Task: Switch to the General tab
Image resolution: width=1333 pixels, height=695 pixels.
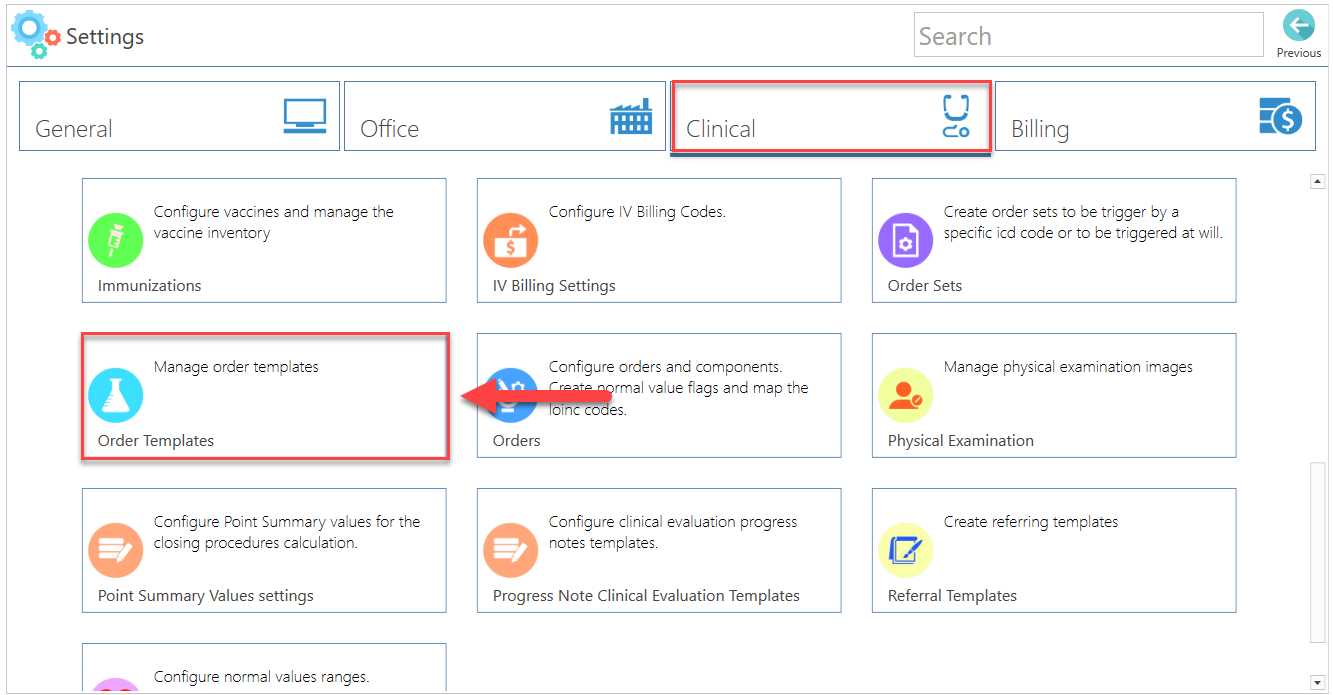Action: point(179,116)
